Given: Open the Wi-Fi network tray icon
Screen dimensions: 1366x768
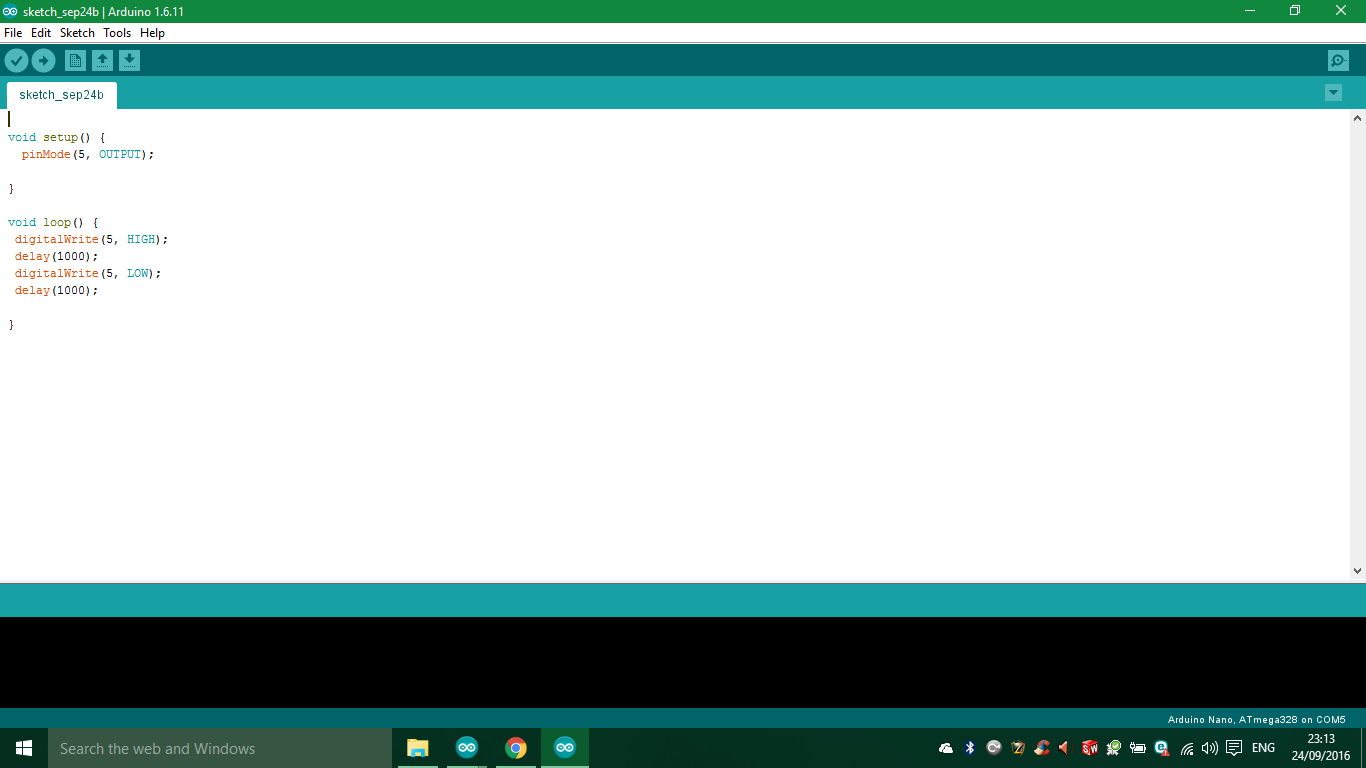Looking at the screenshot, I should 1187,748.
